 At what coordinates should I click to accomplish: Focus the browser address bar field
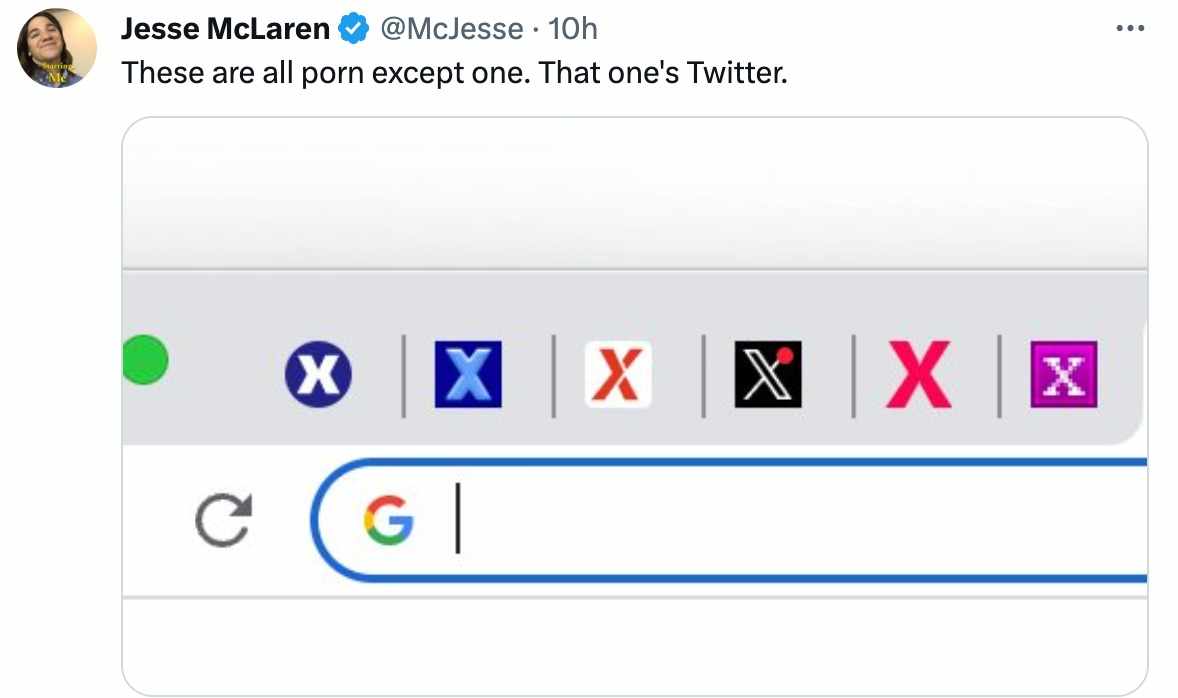click(780, 521)
